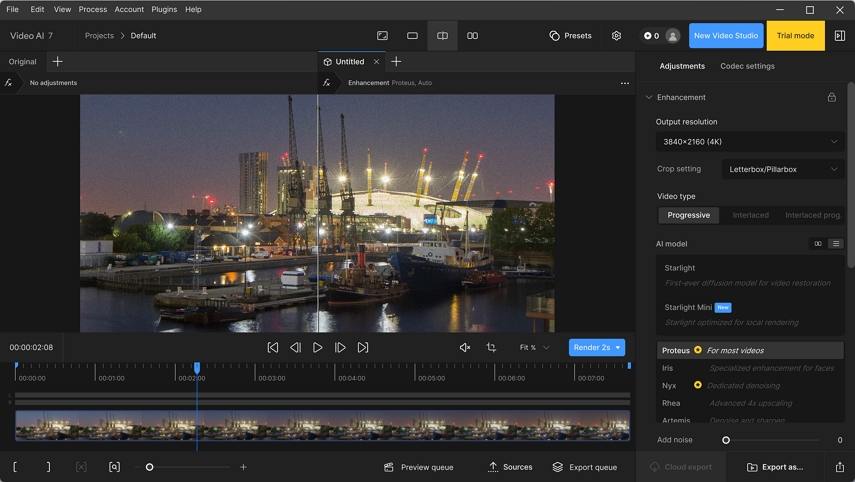Switch AI model list view
The image size is (855, 482).
coord(836,244)
